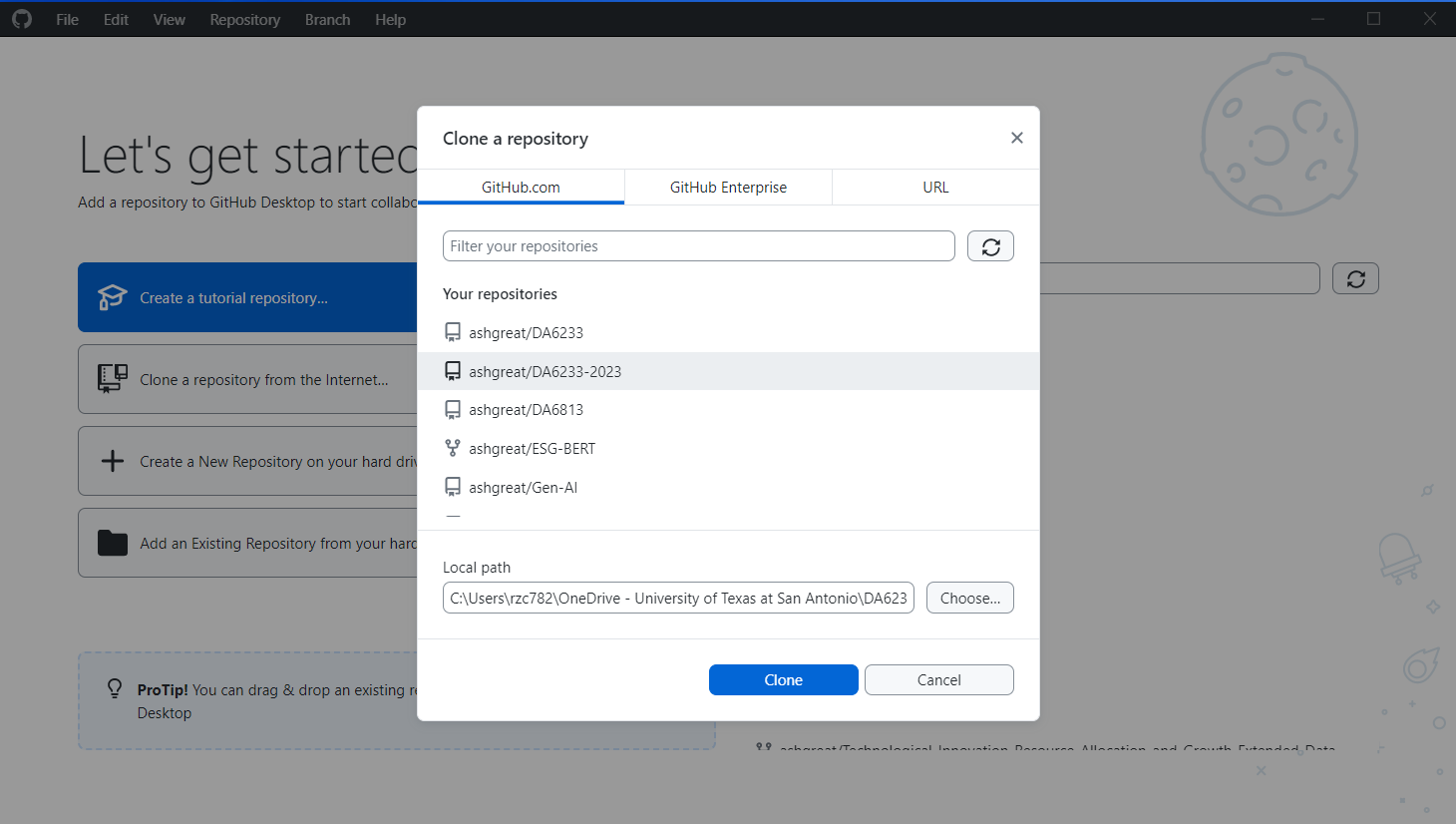This screenshot has width=1456, height=824.
Task: Click repo icon beside ashgreat/DA6813
Action: pyautogui.click(x=453, y=410)
